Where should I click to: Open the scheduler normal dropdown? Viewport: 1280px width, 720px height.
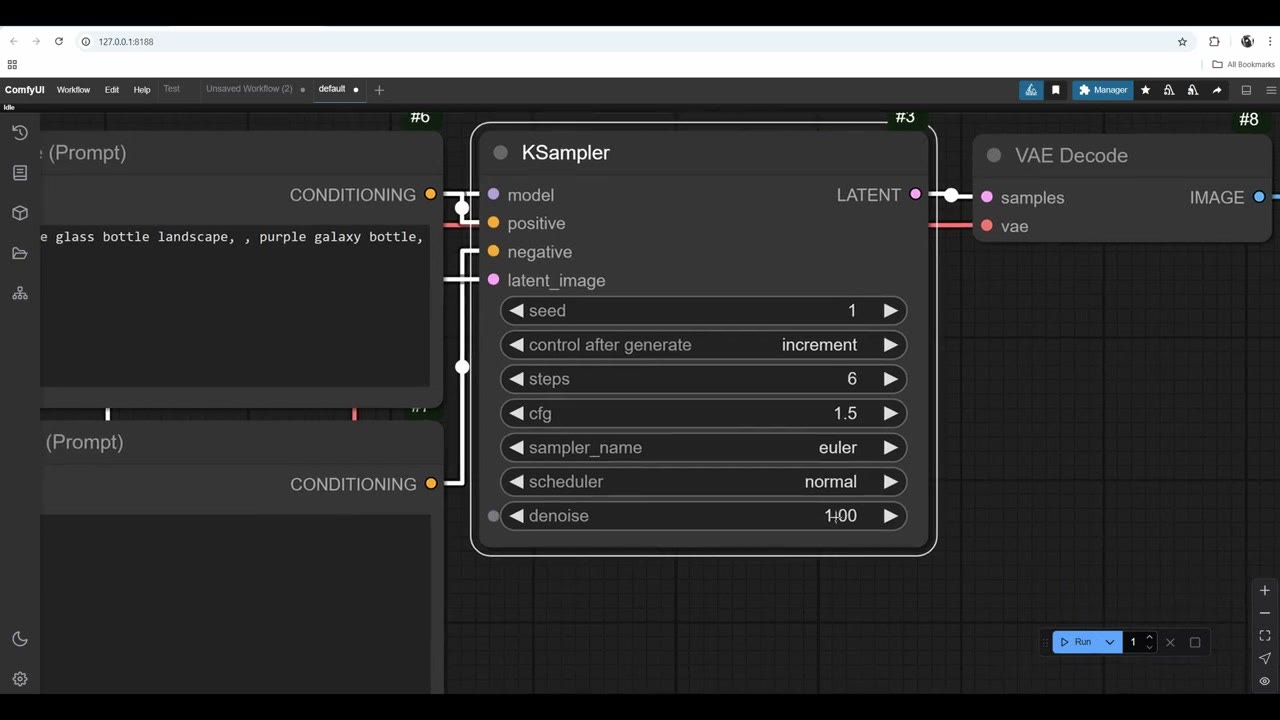point(703,482)
